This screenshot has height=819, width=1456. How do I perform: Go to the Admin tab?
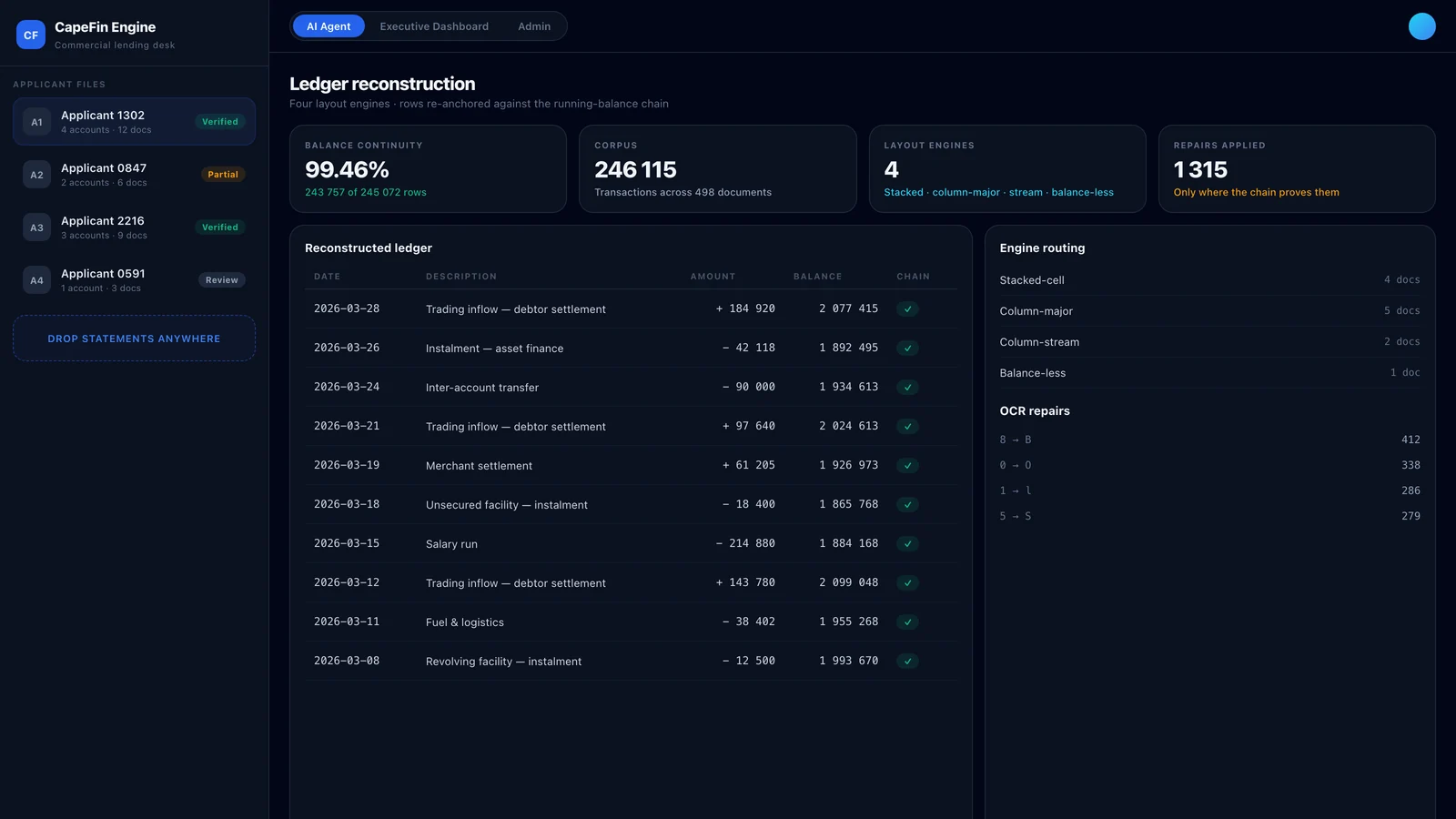(534, 26)
